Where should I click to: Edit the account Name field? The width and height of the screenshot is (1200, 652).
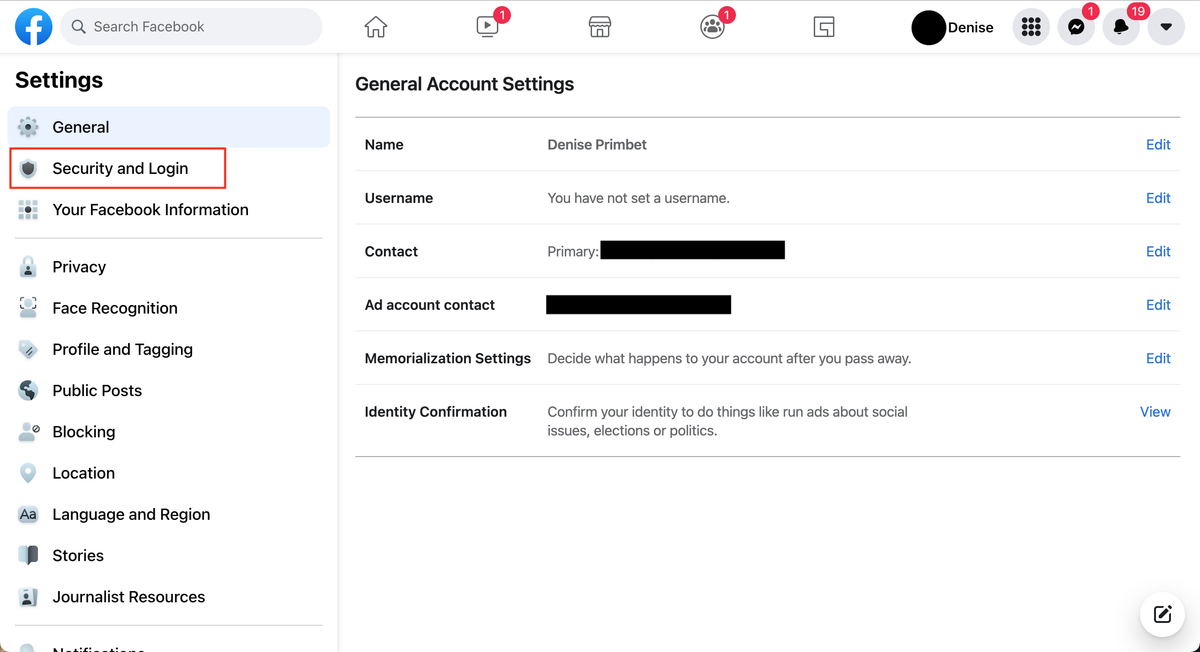[1158, 144]
